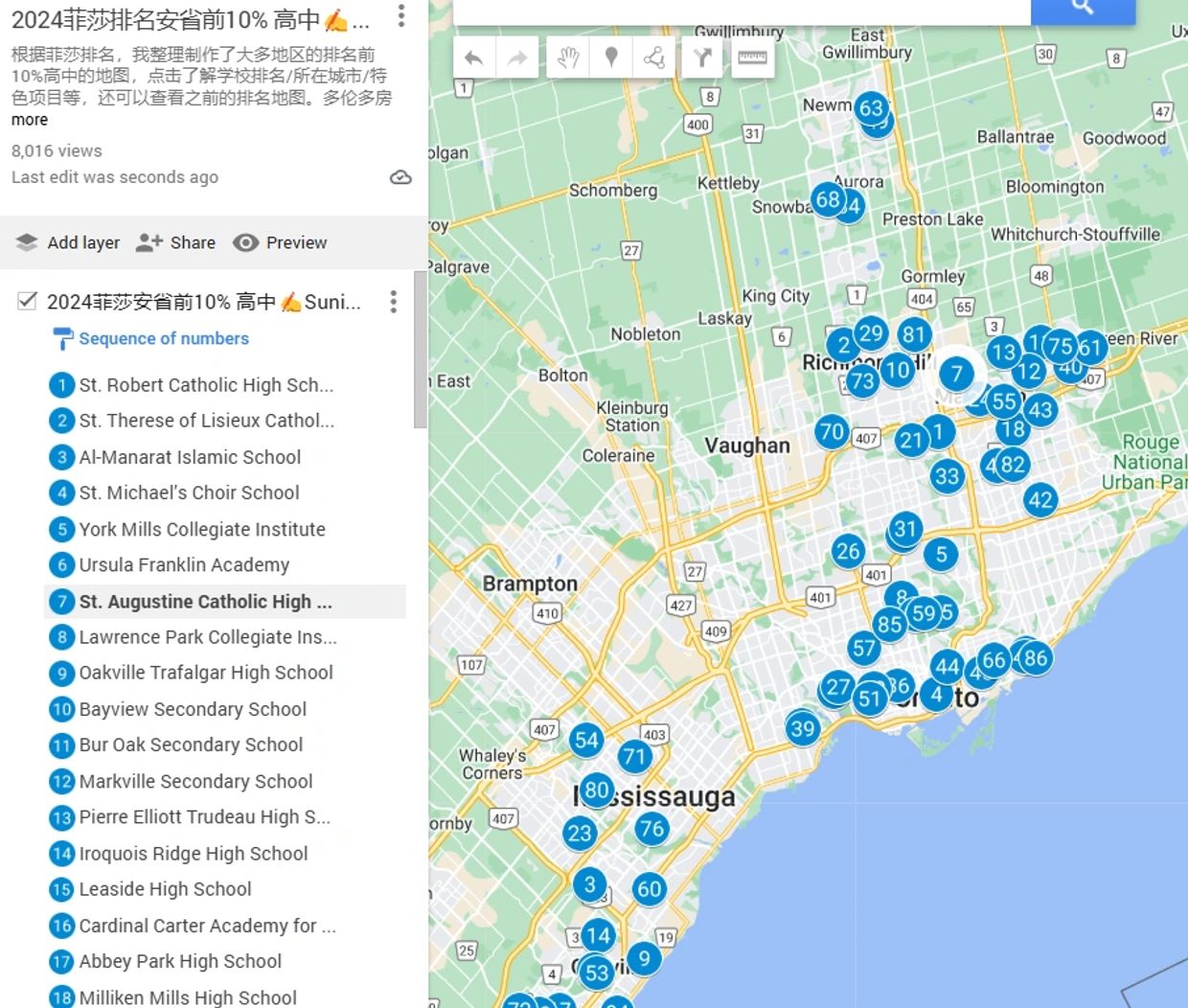Select Al-Manarat Islamic School item
The image size is (1188, 1008).
pyautogui.click(x=225, y=457)
